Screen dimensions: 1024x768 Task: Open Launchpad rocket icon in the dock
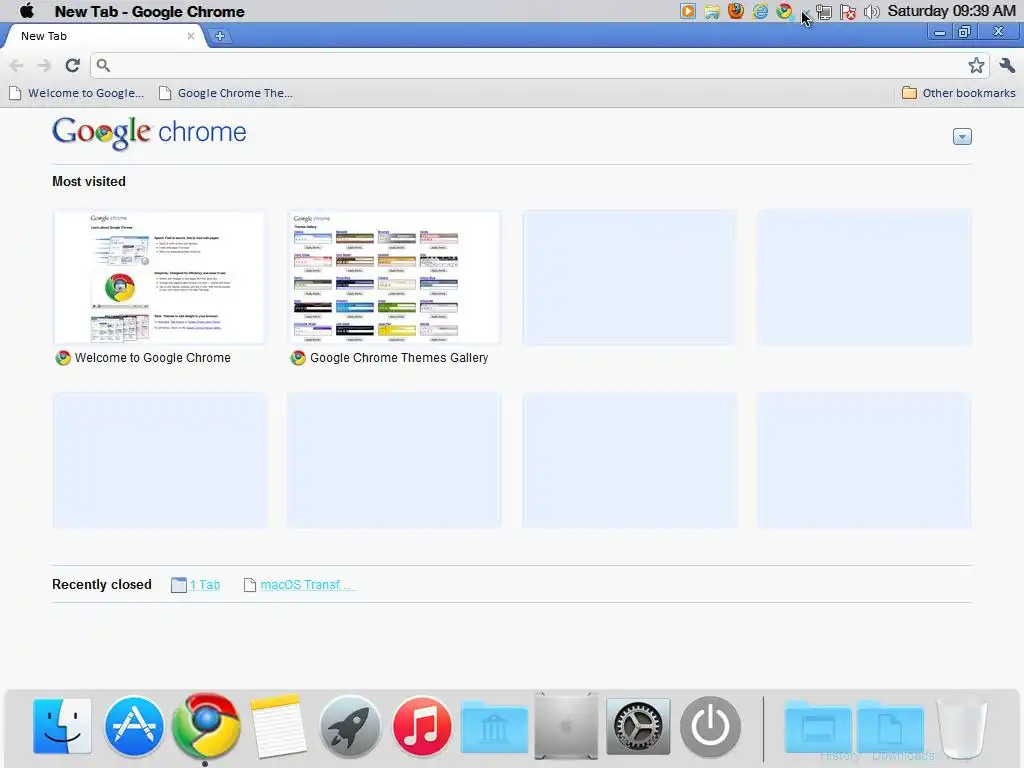pos(350,726)
